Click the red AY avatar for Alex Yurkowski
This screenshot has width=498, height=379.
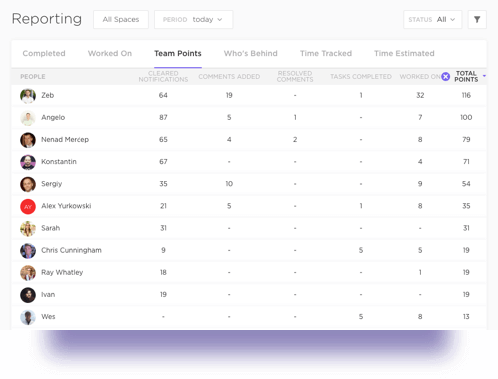28,207
